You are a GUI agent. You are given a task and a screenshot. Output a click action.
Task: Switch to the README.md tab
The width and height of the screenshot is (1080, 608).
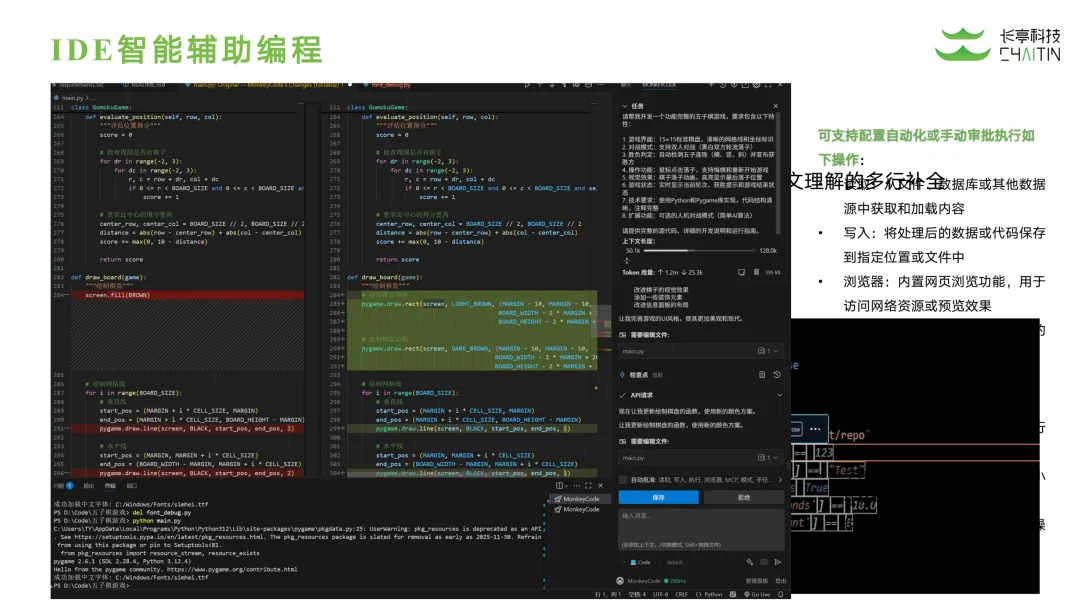point(145,85)
